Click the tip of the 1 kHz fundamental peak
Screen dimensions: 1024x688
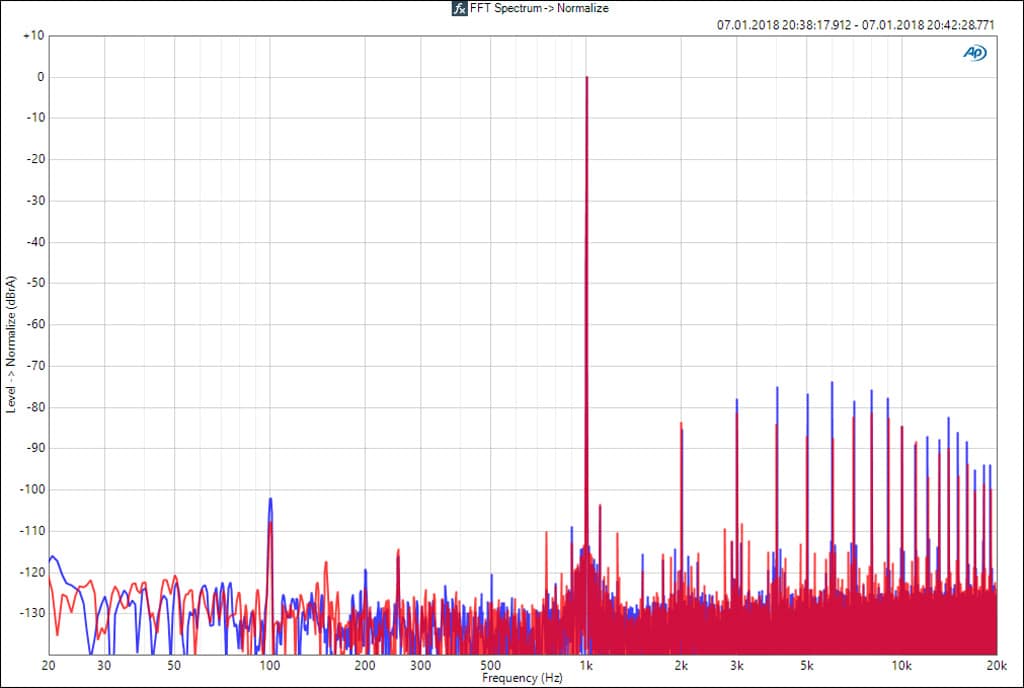pos(587,78)
